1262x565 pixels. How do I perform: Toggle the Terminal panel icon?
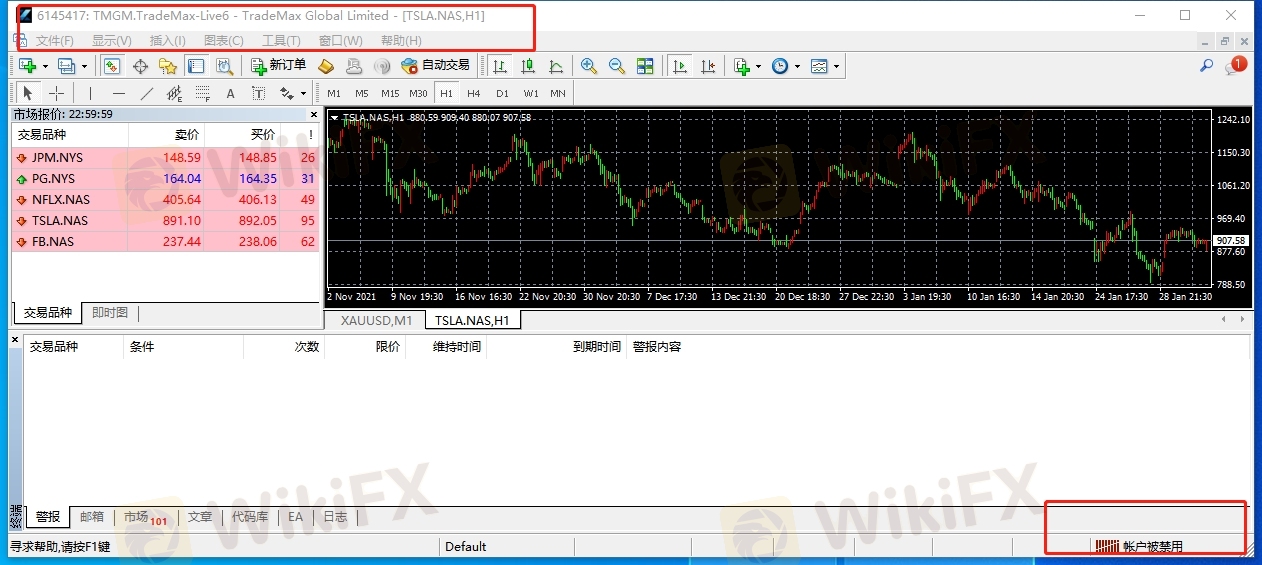196,66
